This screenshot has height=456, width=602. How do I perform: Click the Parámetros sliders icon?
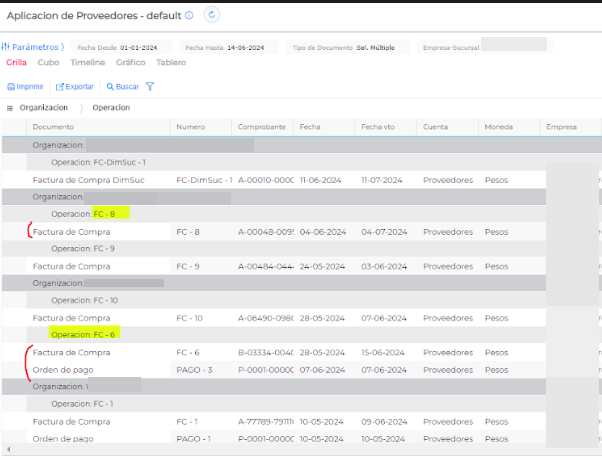[x=5, y=47]
